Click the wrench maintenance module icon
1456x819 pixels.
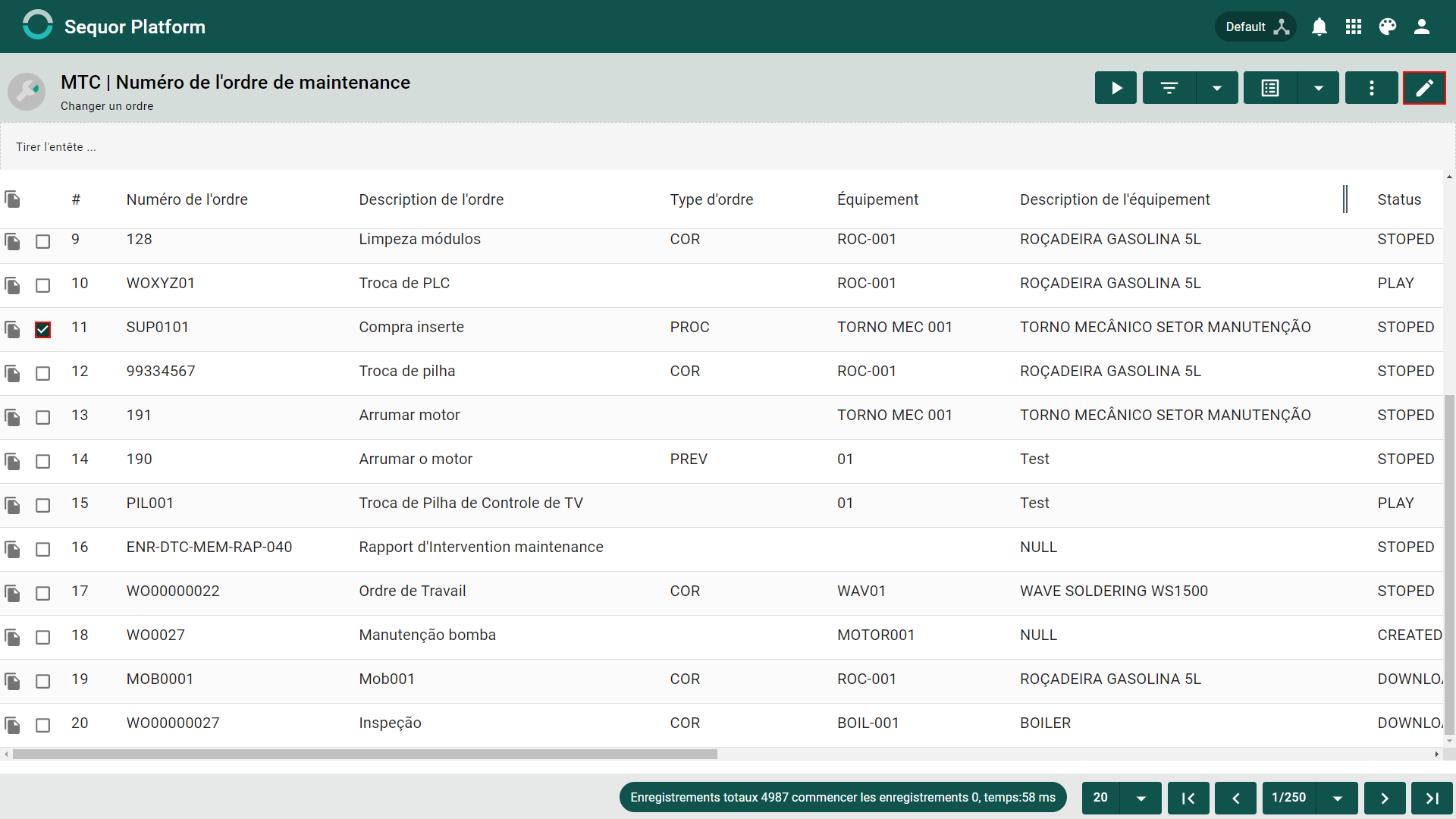27,92
